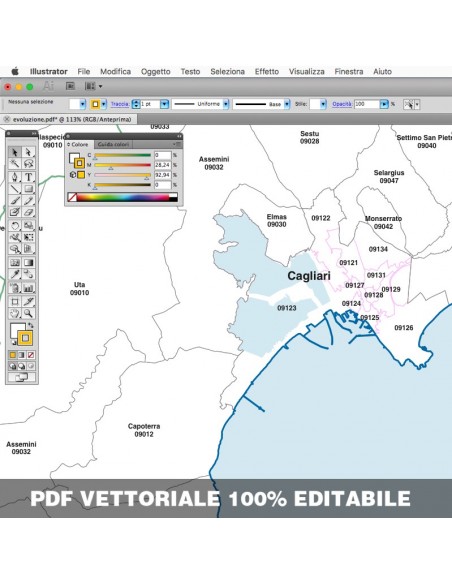Open the Stile graphic style dropdown
The image size is (452, 584).
(x=323, y=104)
